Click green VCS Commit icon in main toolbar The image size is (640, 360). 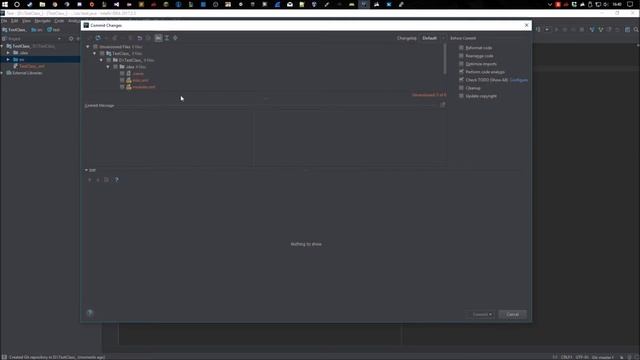[600, 29]
